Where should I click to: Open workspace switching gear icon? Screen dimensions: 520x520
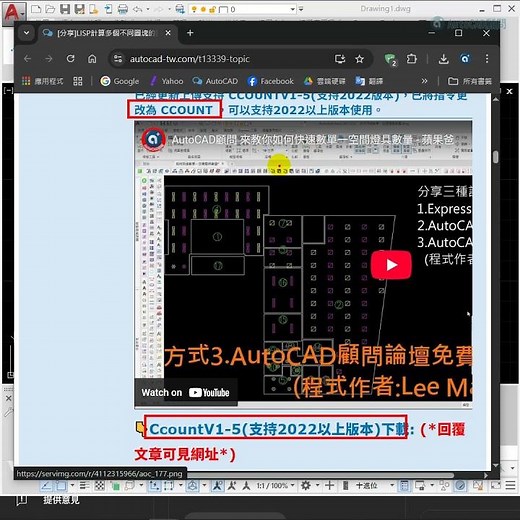pyautogui.click(x=306, y=486)
